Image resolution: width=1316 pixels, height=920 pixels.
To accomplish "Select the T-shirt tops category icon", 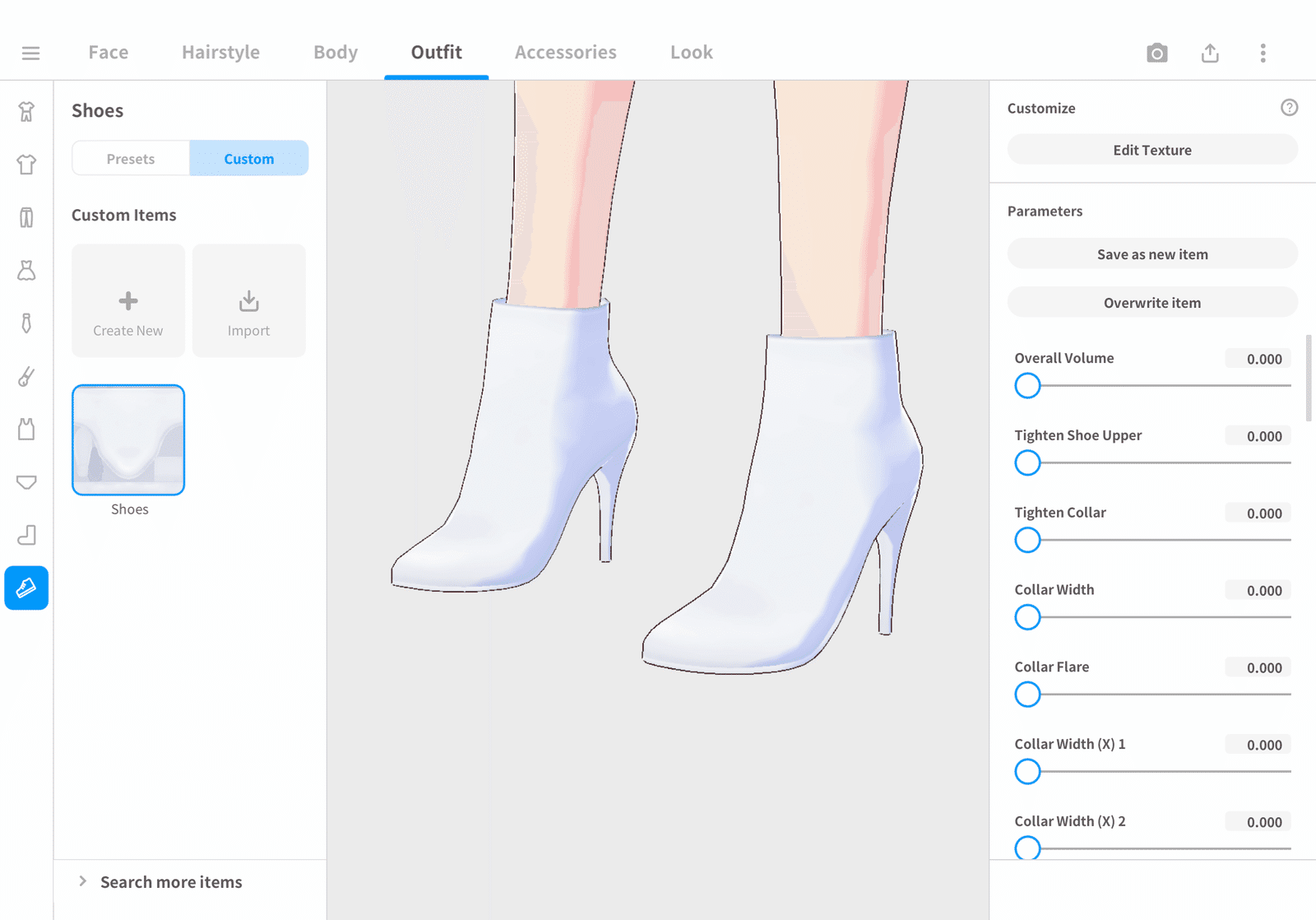I will (26, 165).
